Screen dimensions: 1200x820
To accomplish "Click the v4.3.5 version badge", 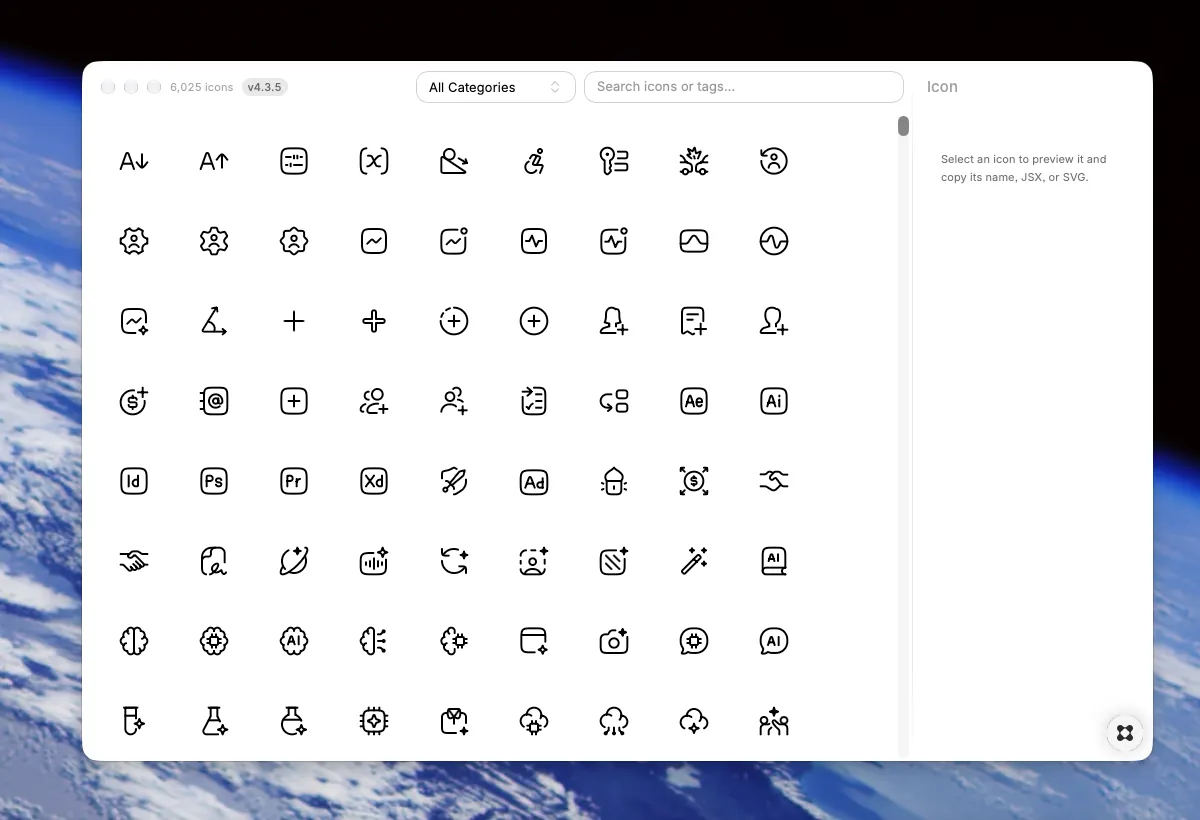I will [x=265, y=87].
